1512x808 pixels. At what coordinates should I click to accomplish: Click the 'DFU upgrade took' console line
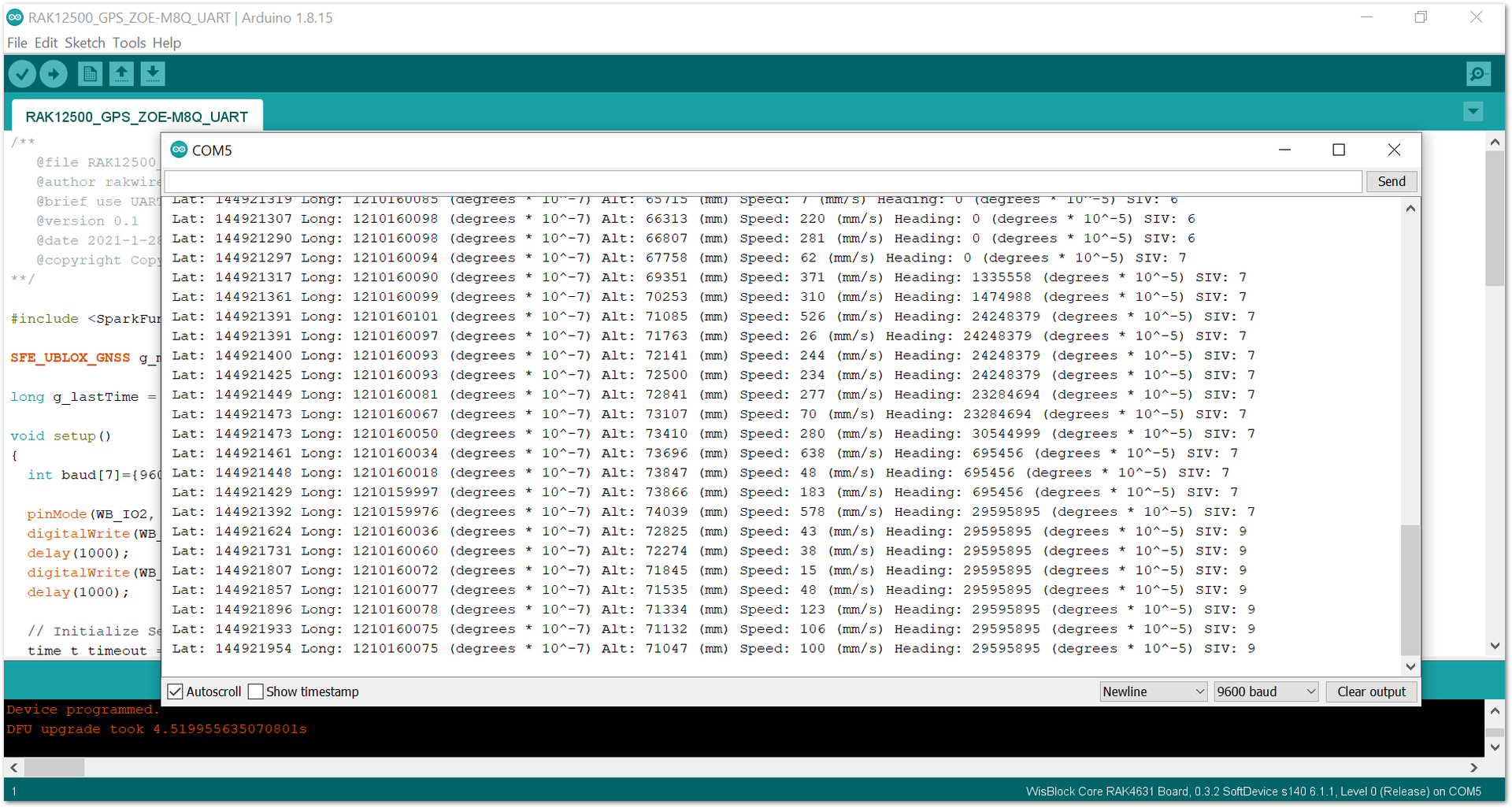point(157,728)
